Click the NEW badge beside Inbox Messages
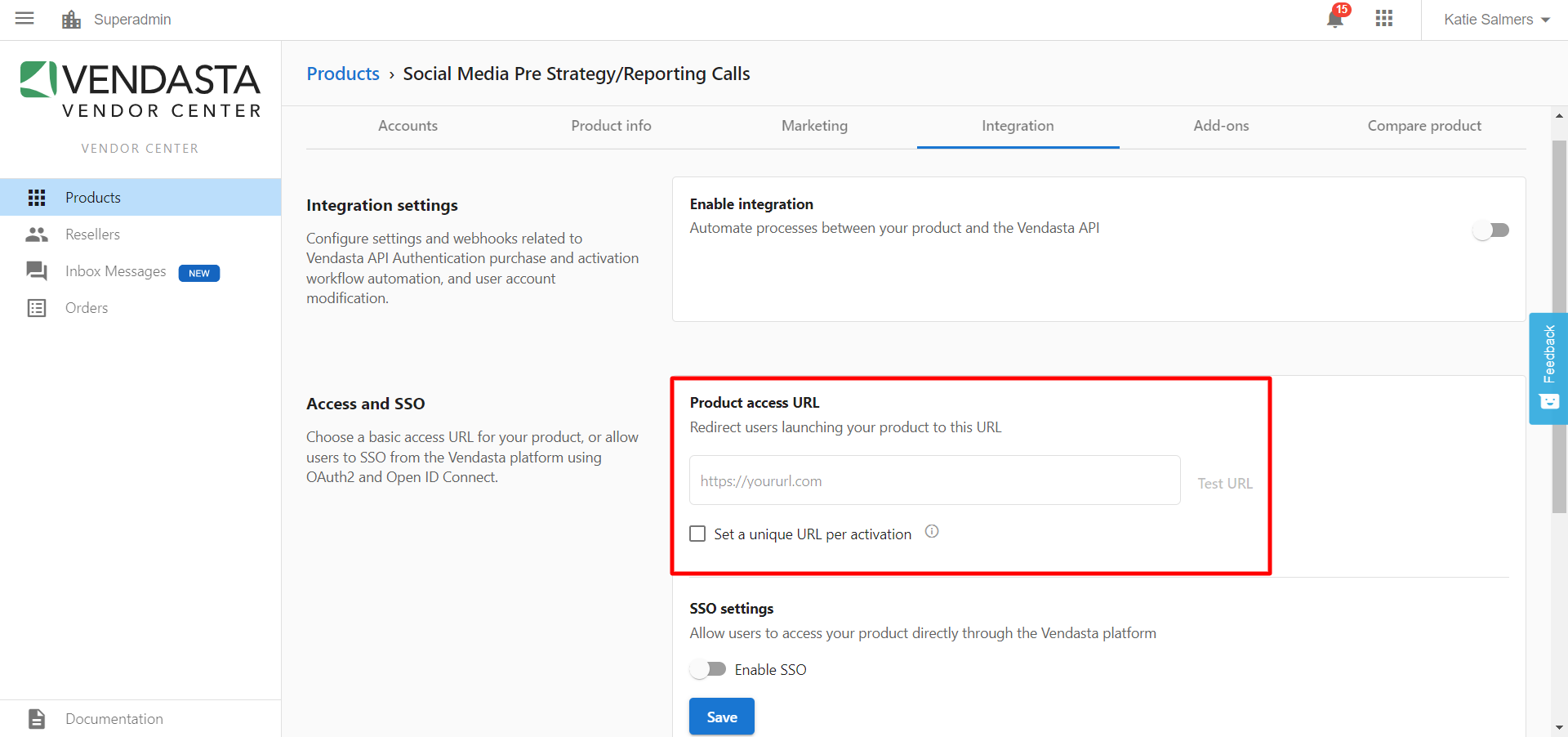The width and height of the screenshot is (1568, 737). [199, 273]
